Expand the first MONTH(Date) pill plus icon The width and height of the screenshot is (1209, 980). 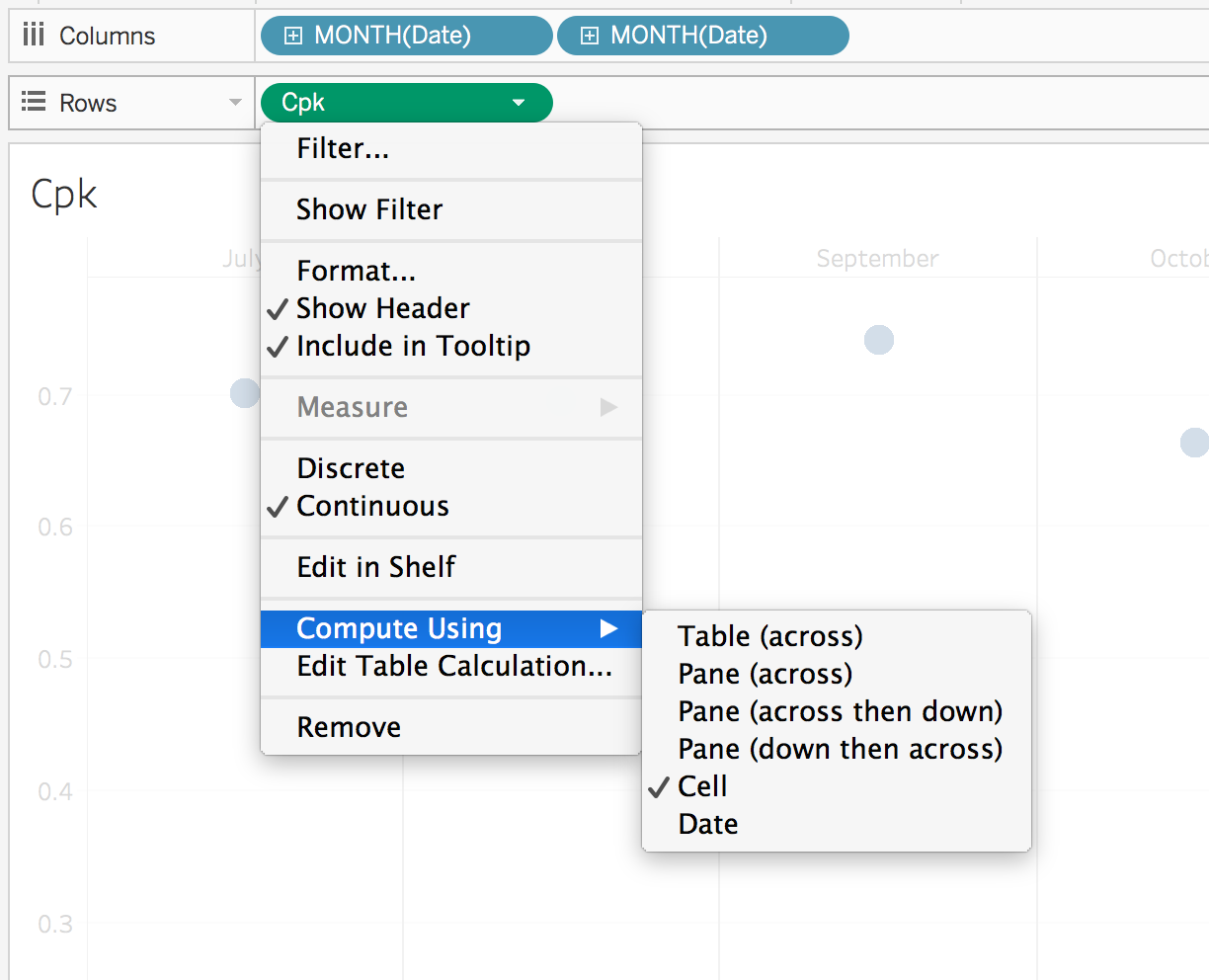[293, 35]
